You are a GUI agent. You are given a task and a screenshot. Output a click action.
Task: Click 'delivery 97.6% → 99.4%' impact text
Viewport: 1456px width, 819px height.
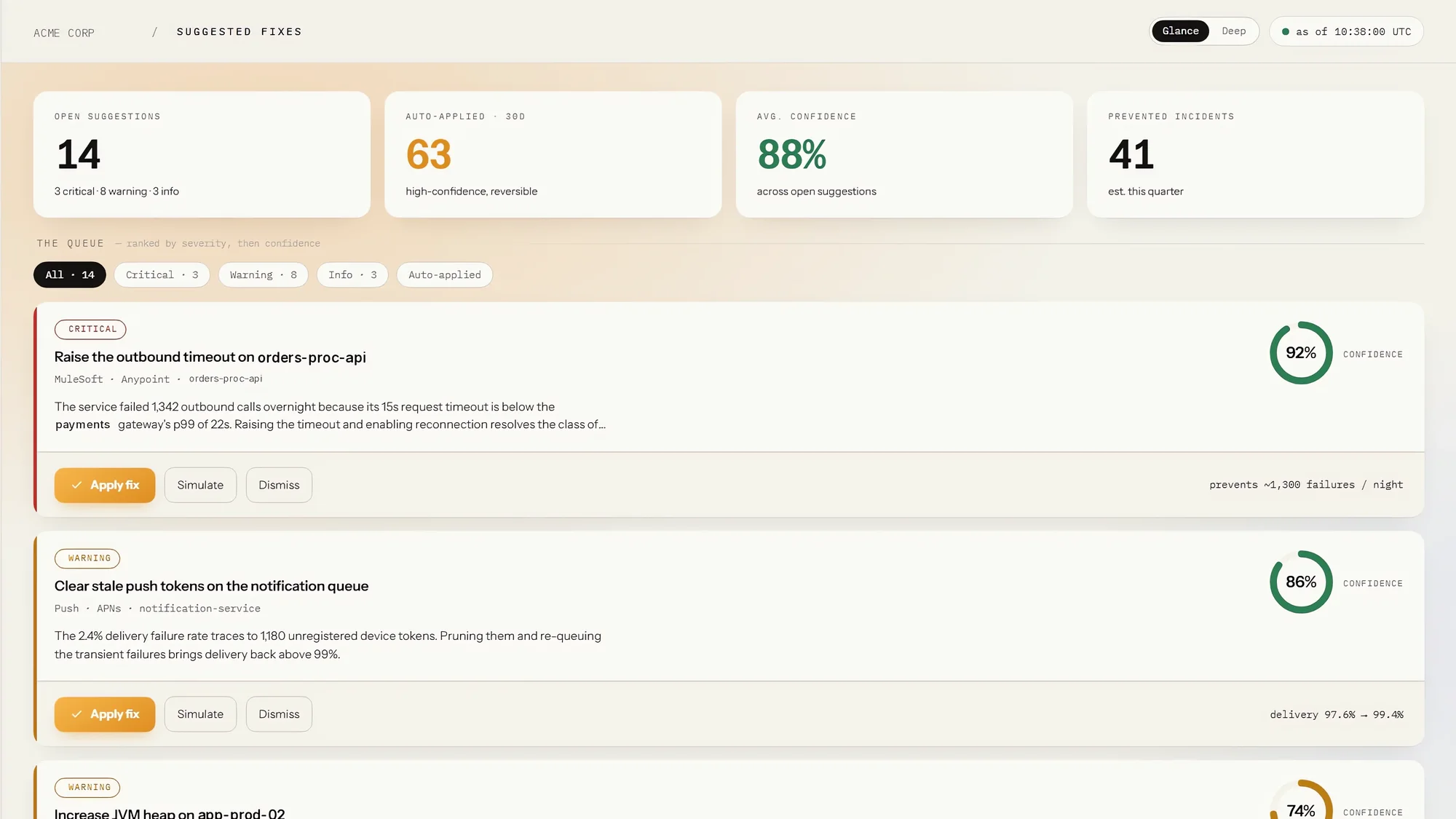pyautogui.click(x=1337, y=715)
